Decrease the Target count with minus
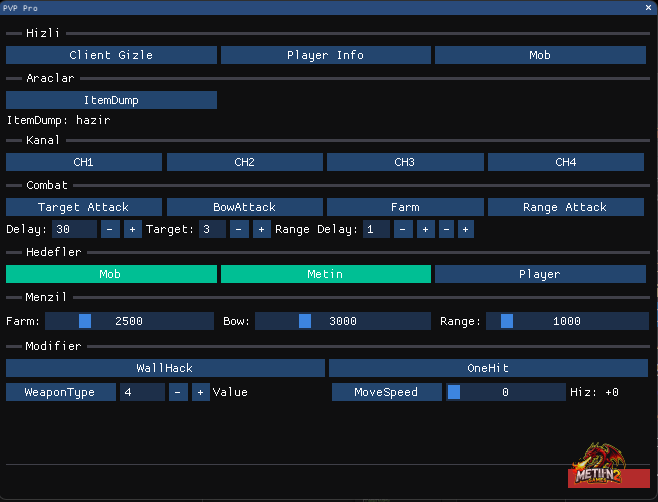 coord(239,229)
